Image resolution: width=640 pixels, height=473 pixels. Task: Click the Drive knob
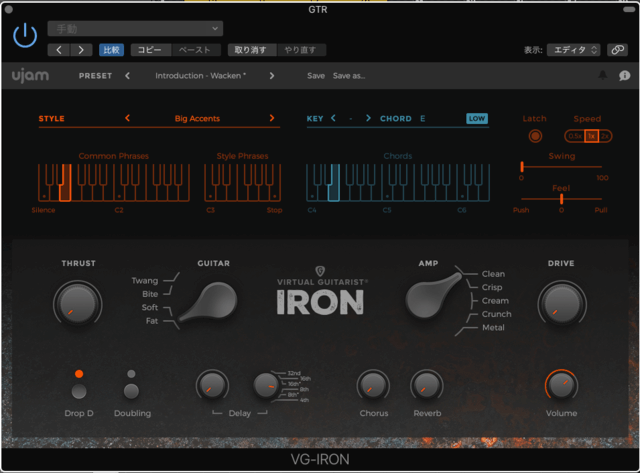[x=562, y=304]
